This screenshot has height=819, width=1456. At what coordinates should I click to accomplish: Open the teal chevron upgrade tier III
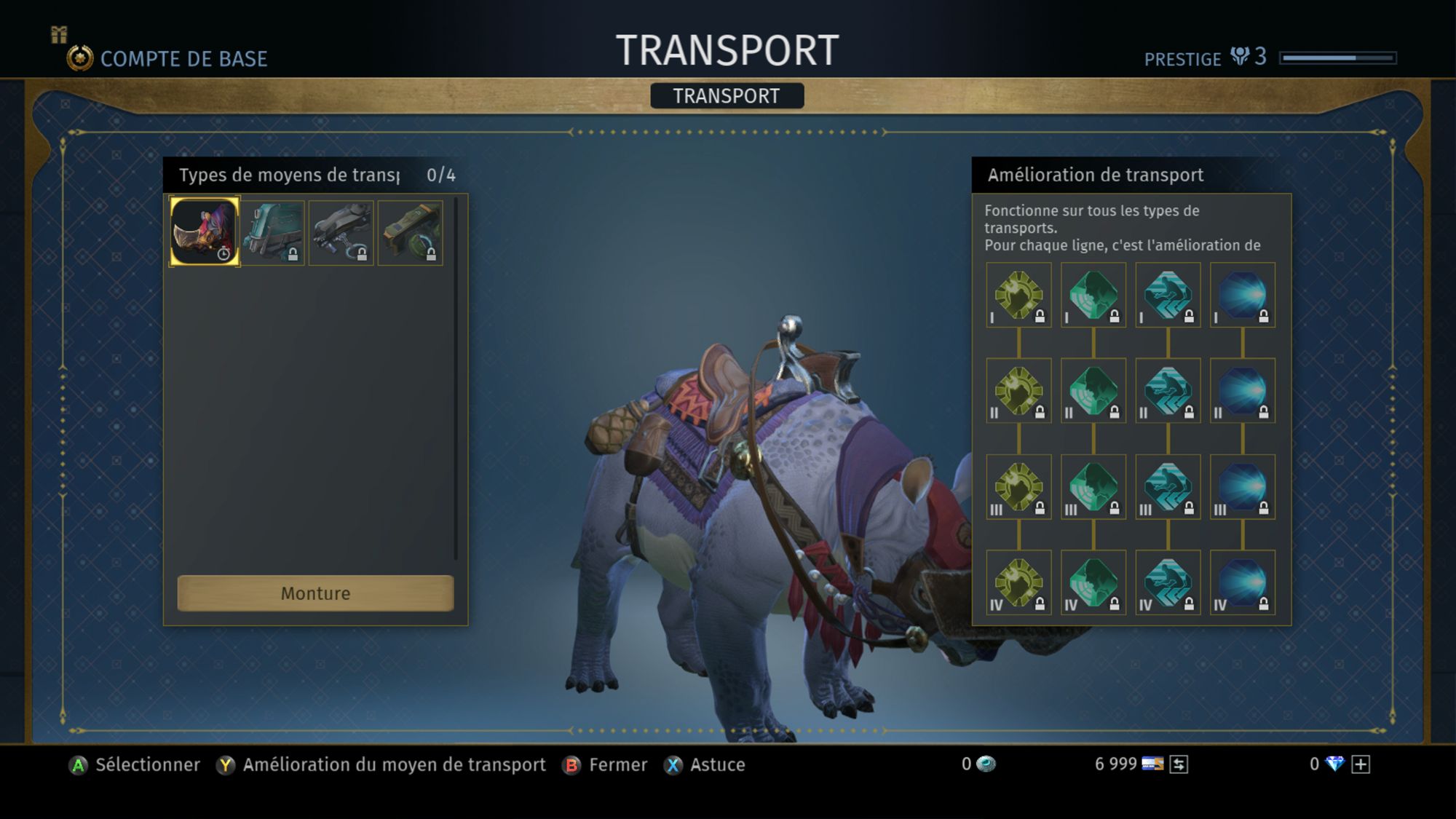pos(1168,487)
